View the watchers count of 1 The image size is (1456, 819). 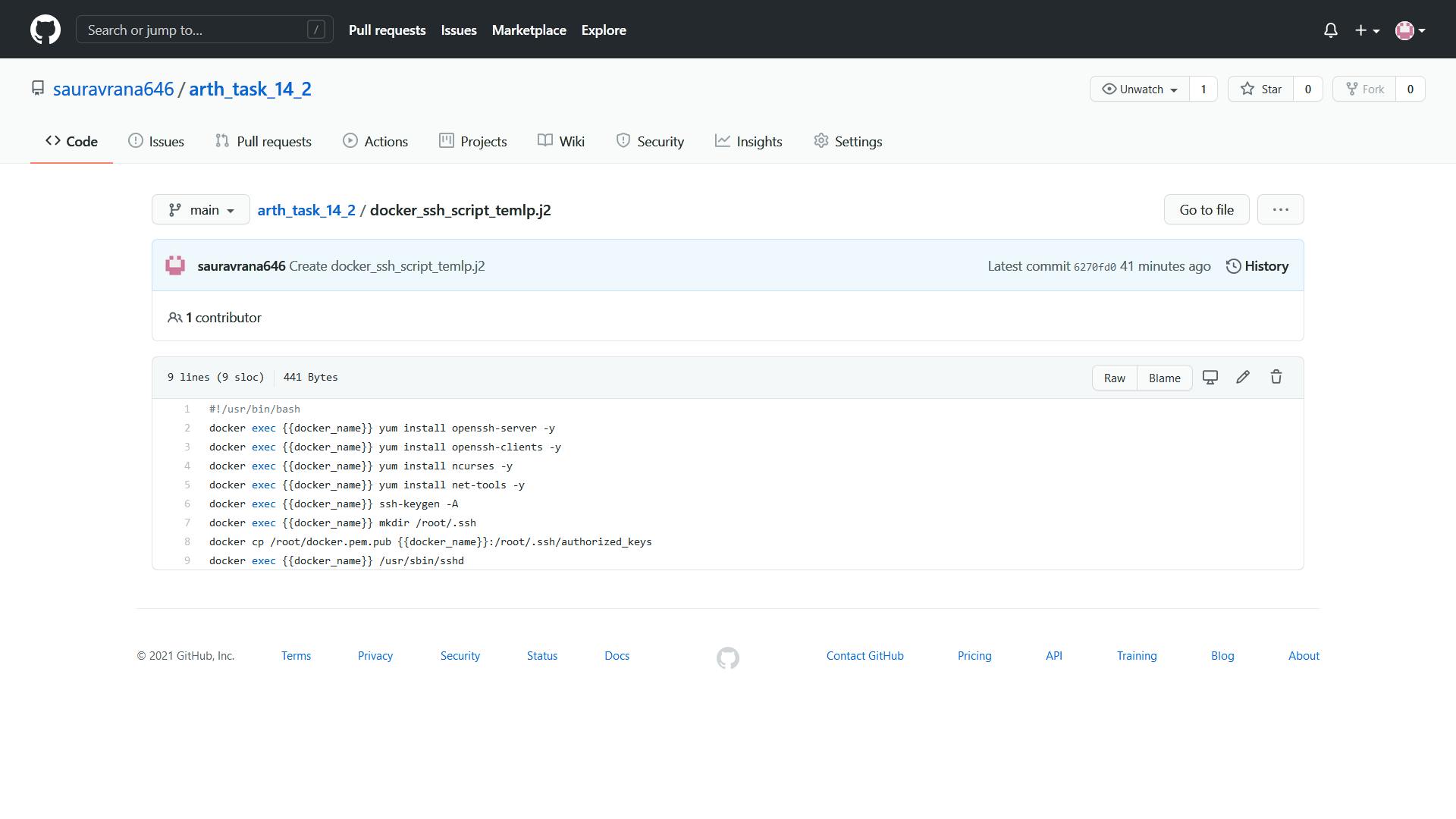click(1203, 89)
